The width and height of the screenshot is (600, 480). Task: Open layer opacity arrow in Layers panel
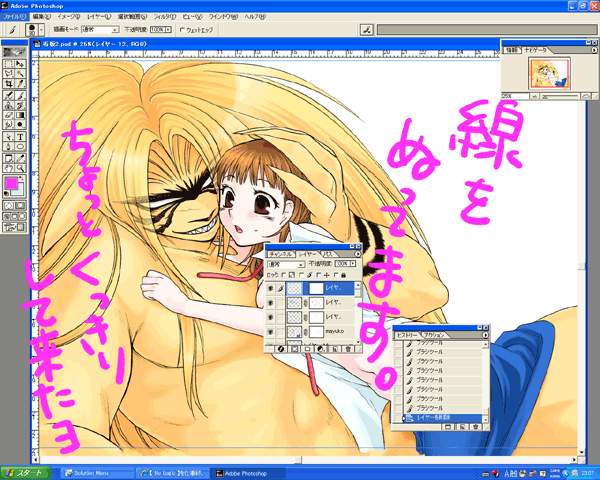click(353, 264)
